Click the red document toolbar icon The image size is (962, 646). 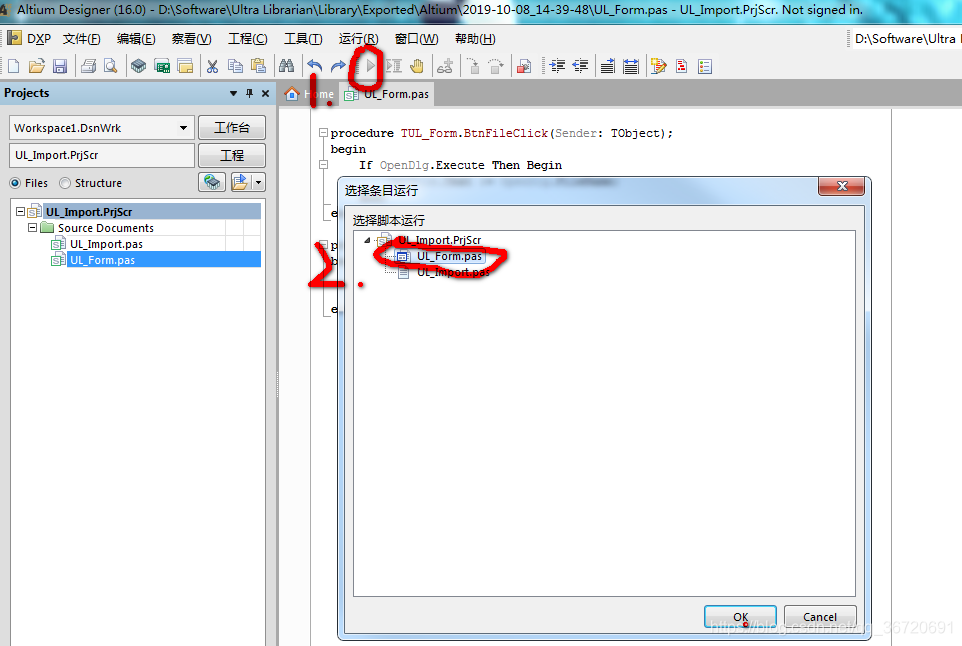click(682, 66)
